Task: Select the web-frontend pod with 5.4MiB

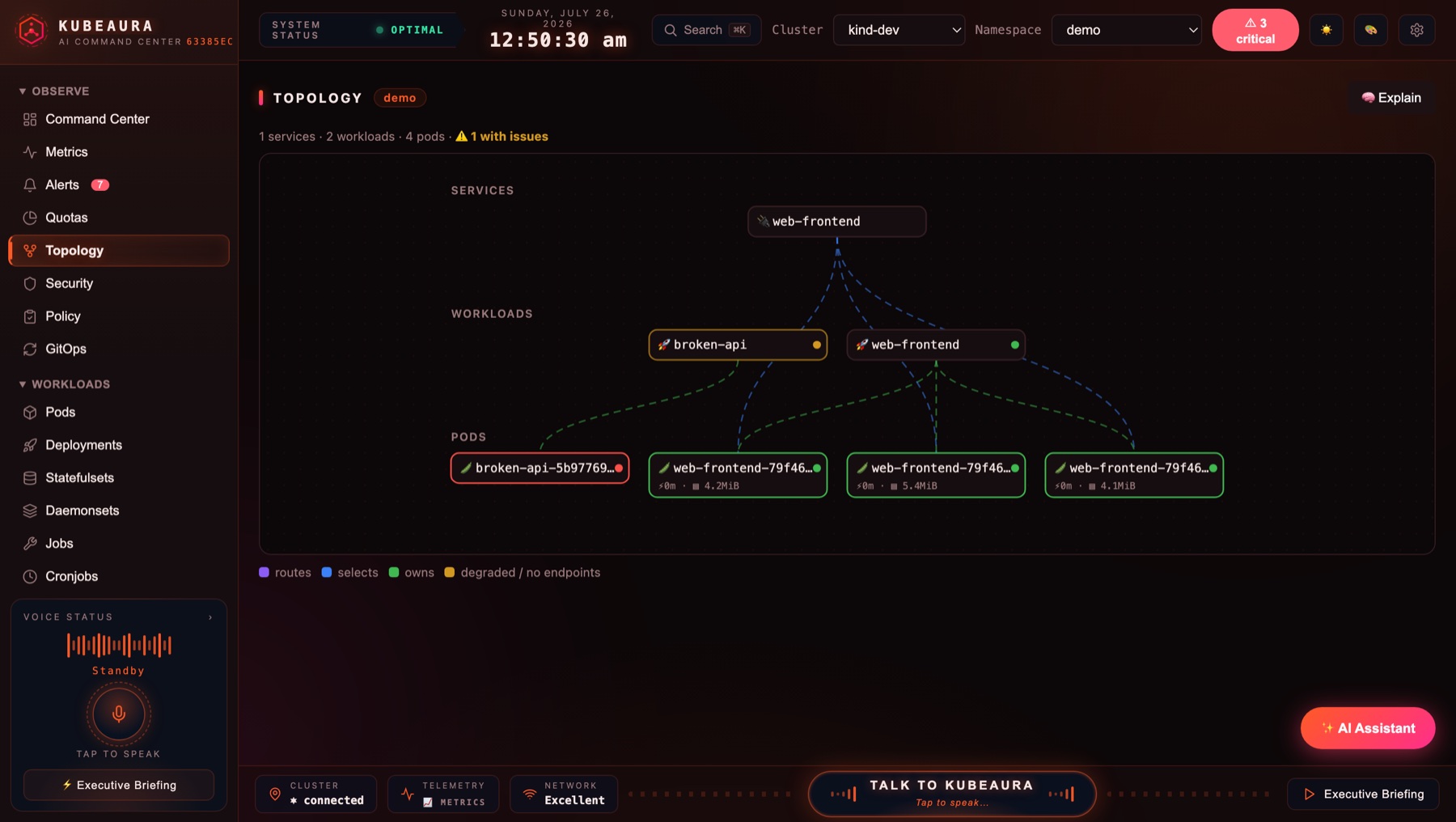Action: (936, 475)
